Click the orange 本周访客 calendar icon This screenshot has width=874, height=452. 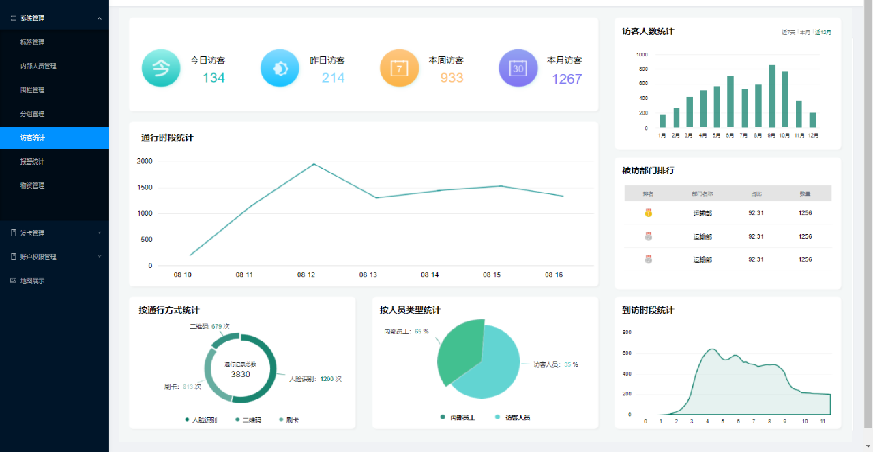click(x=398, y=69)
